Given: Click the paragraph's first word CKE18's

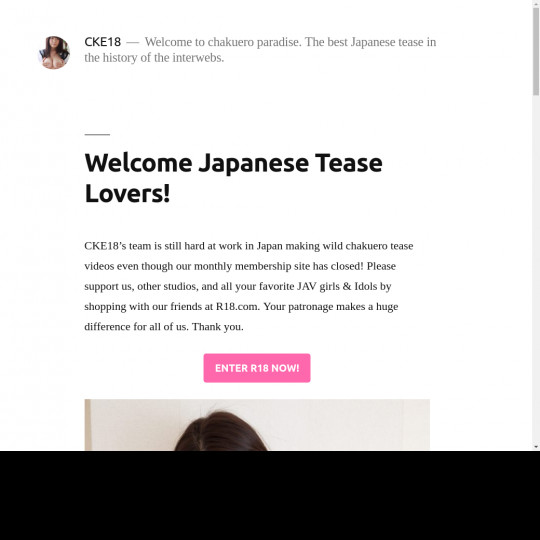Looking at the screenshot, I should (x=105, y=246).
